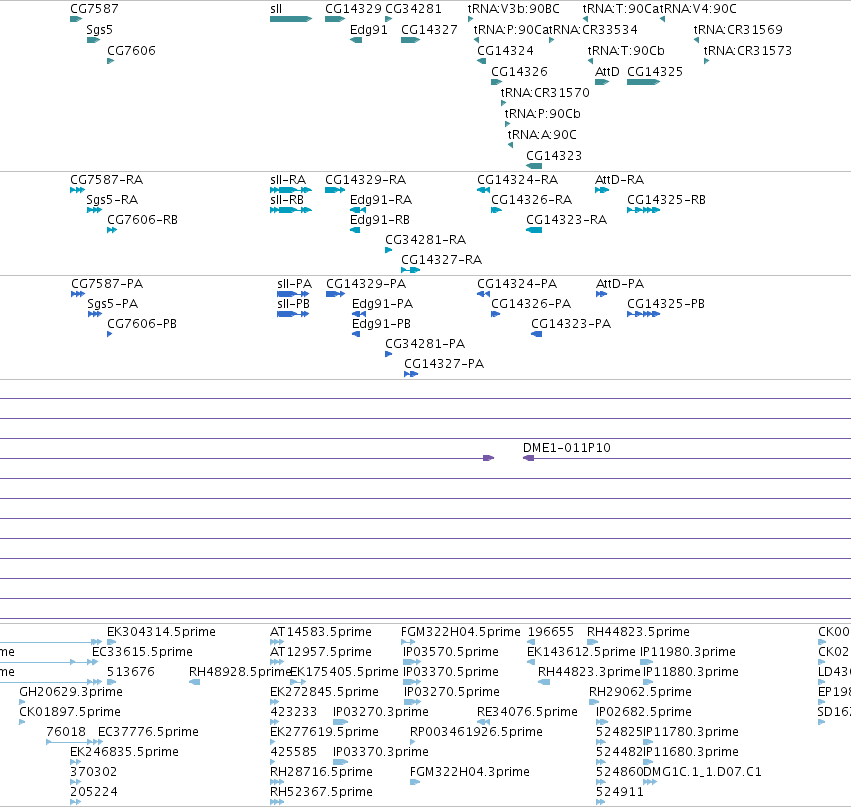Select the CG14326 gene label
The height and width of the screenshot is (807, 851).
click(x=519, y=72)
